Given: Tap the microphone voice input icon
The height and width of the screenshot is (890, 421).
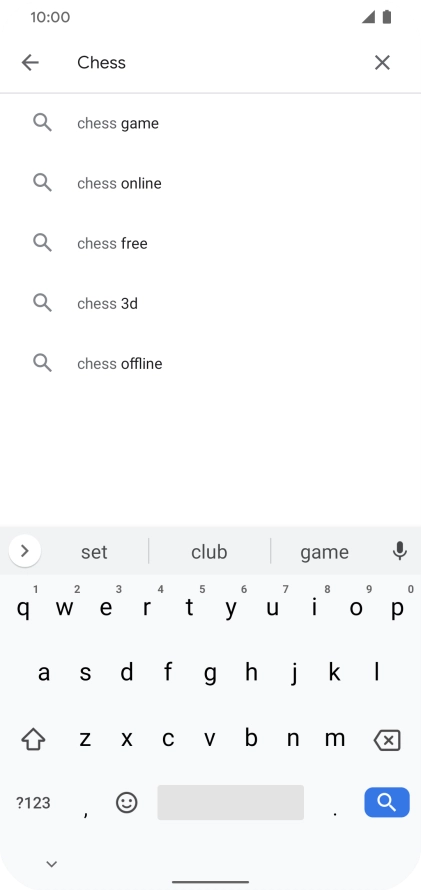Looking at the screenshot, I should point(399,551).
